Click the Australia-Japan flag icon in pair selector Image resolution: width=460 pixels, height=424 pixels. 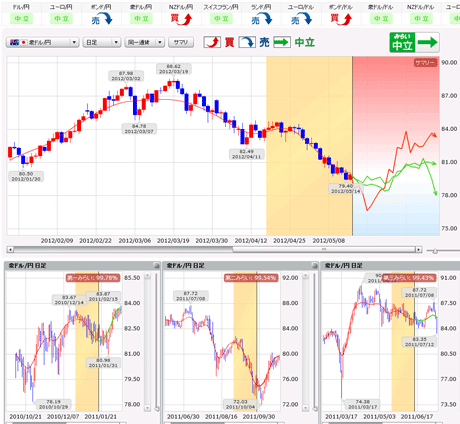[x=18, y=42]
